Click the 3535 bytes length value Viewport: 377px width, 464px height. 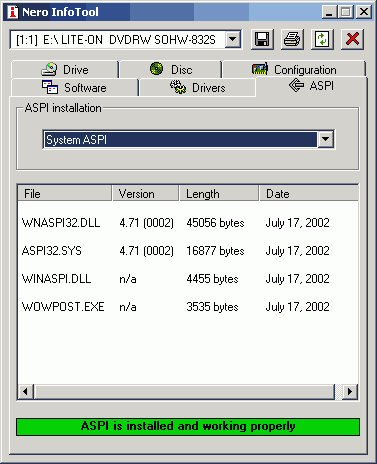[212, 307]
